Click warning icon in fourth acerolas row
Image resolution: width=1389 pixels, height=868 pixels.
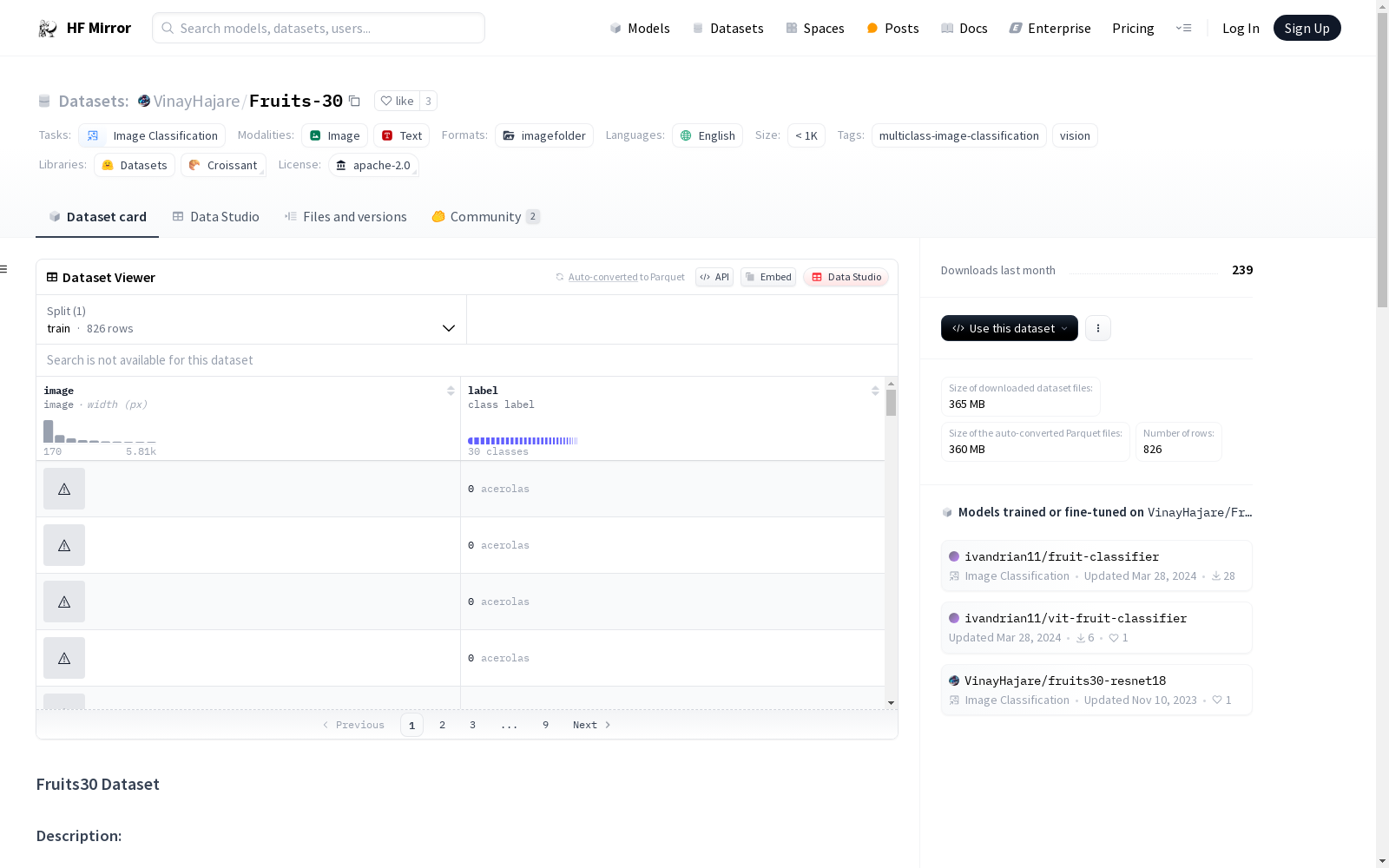(x=64, y=658)
